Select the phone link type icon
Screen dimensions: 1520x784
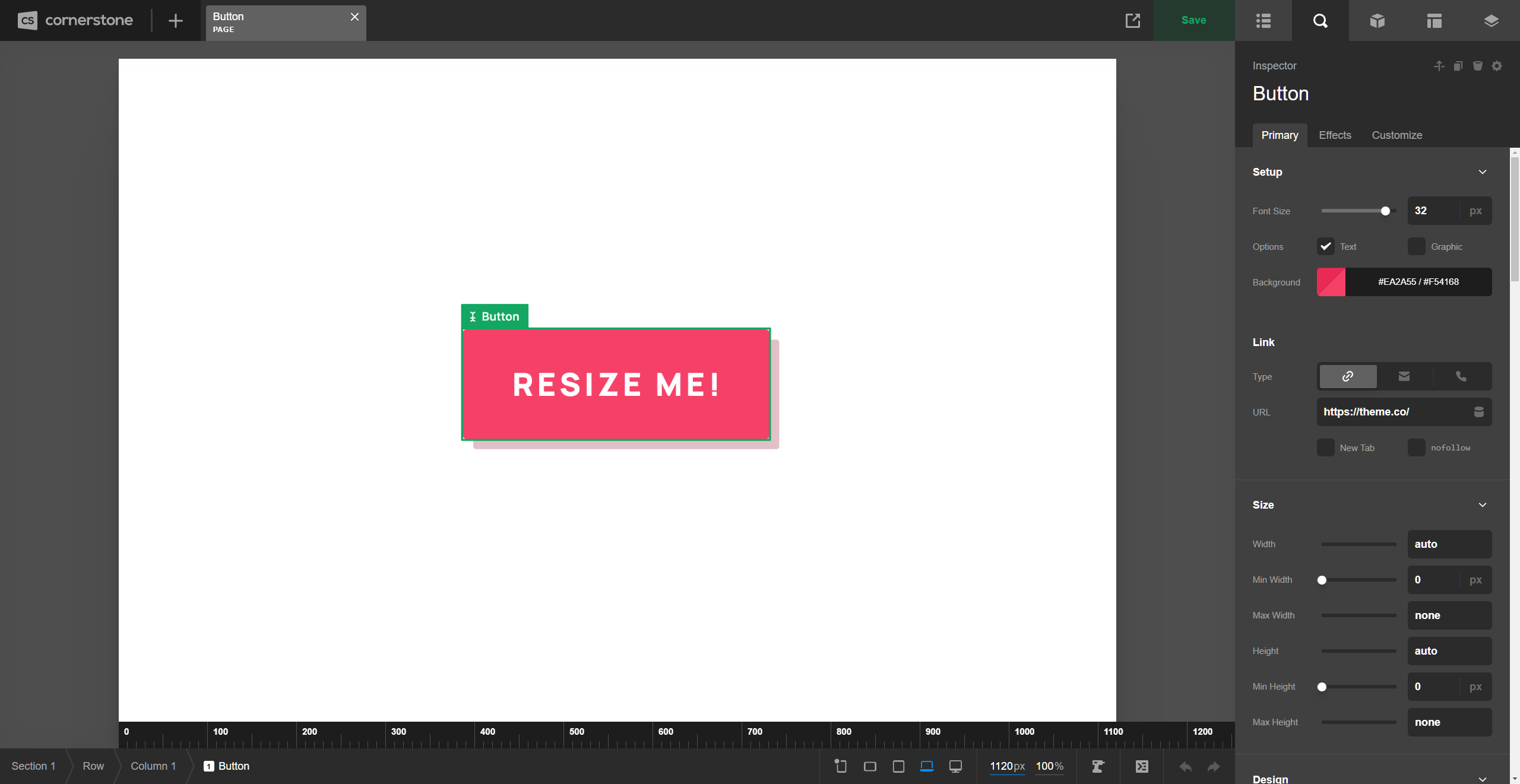tap(1461, 376)
